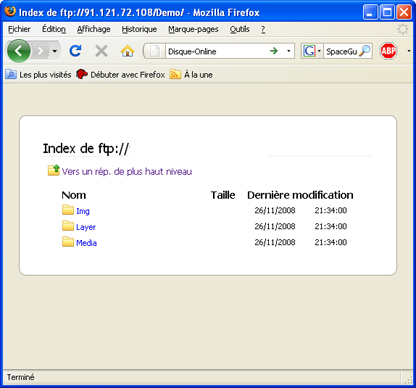Click the up-folder icon beside parent link
The height and width of the screenshot is (388, 416).
(53, 170)
